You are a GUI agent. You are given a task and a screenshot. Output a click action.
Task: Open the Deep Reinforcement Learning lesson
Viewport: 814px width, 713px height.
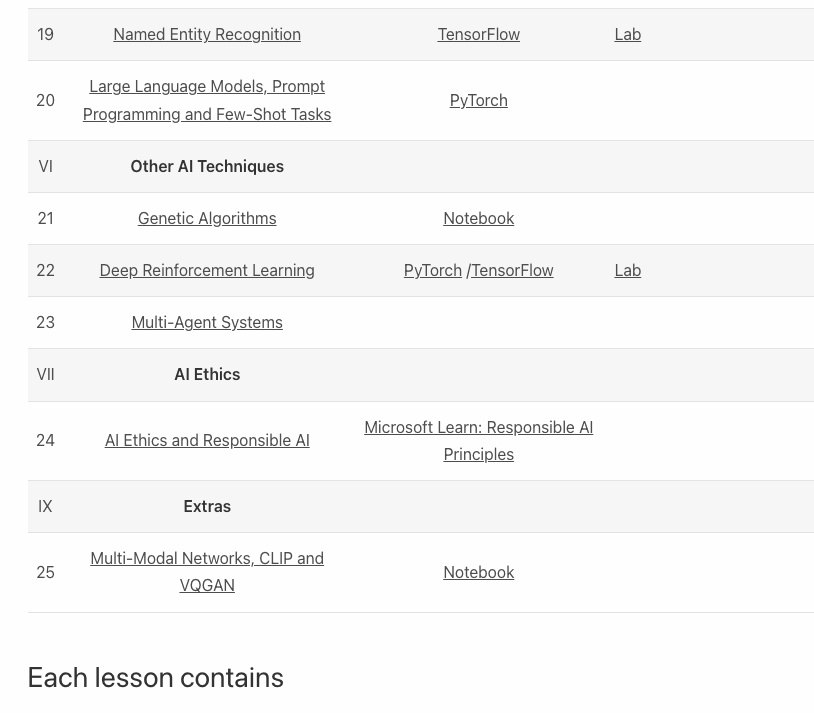(x=207, y=270)
